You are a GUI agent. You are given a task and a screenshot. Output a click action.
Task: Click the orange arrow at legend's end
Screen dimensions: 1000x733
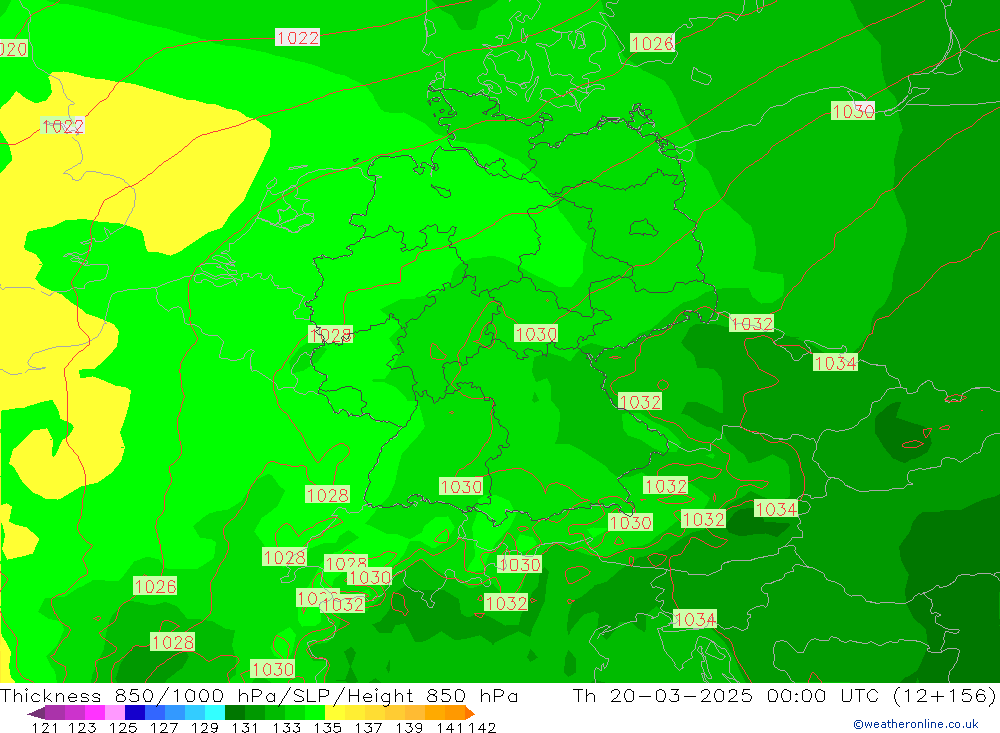470,713
